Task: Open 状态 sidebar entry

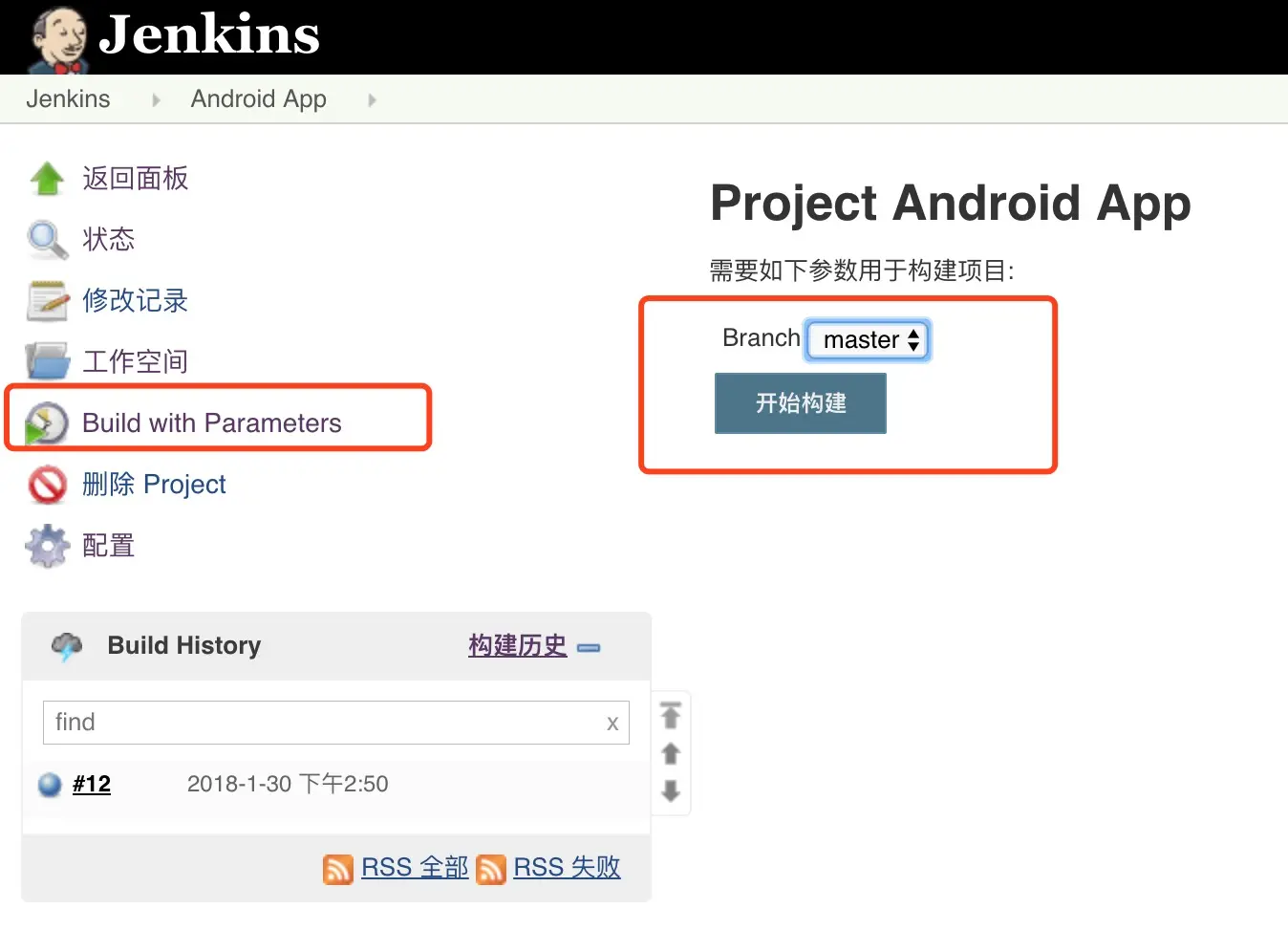Action: pyautogui.click(x=108, y=239)
